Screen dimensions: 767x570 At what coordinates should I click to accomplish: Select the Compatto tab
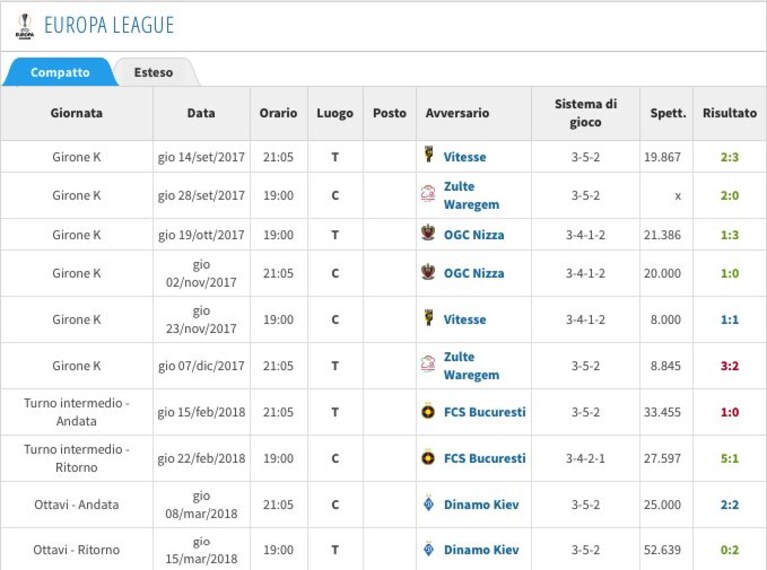click(x=60, y=72)
